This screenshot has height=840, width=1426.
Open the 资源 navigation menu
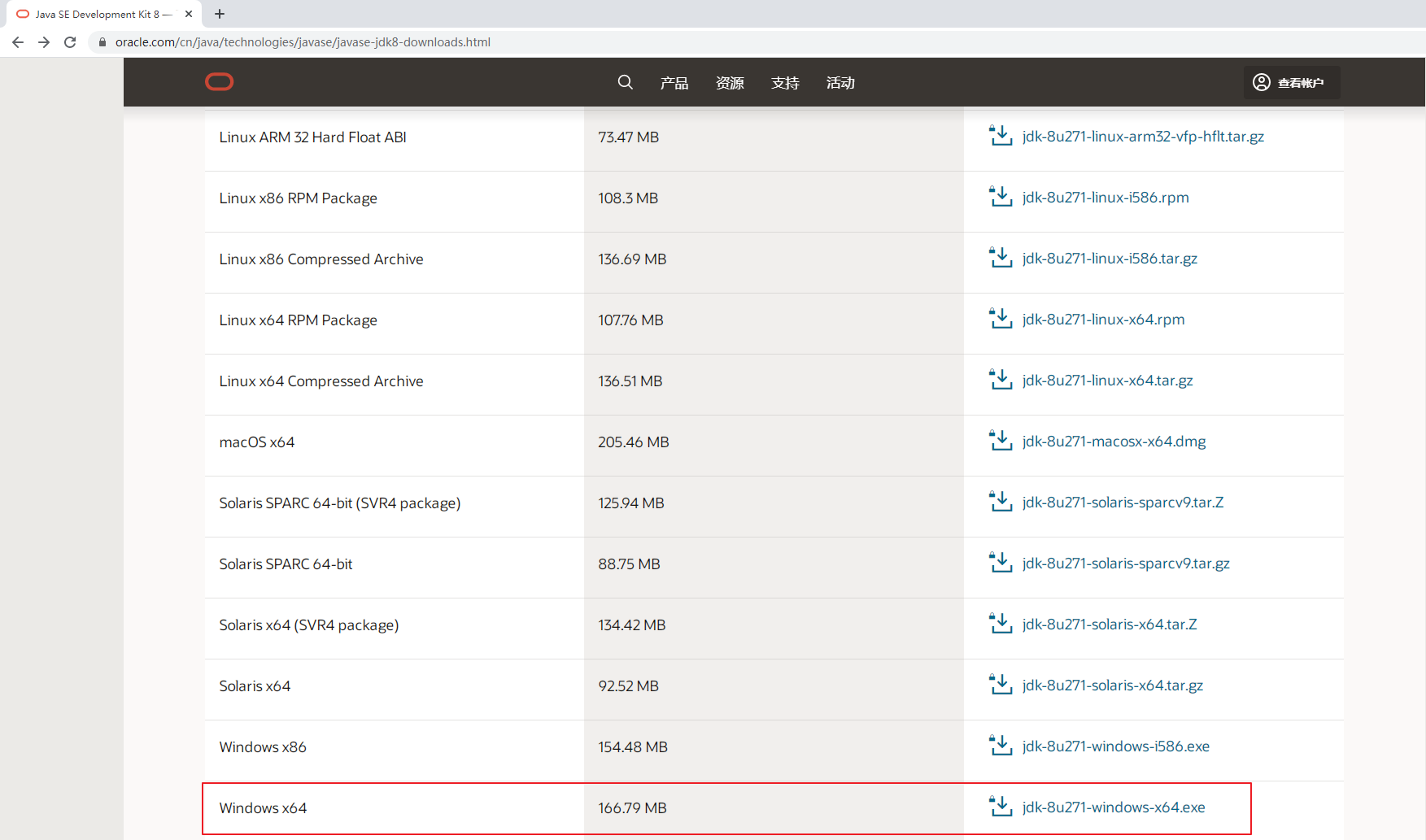coord(730,83)
